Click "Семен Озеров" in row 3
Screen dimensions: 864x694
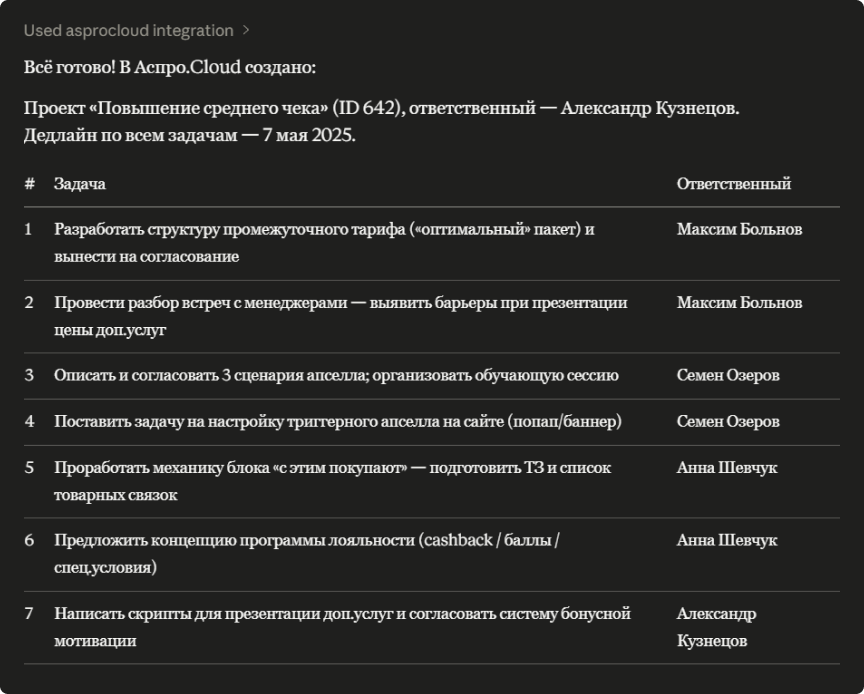(x=728, y=375)
